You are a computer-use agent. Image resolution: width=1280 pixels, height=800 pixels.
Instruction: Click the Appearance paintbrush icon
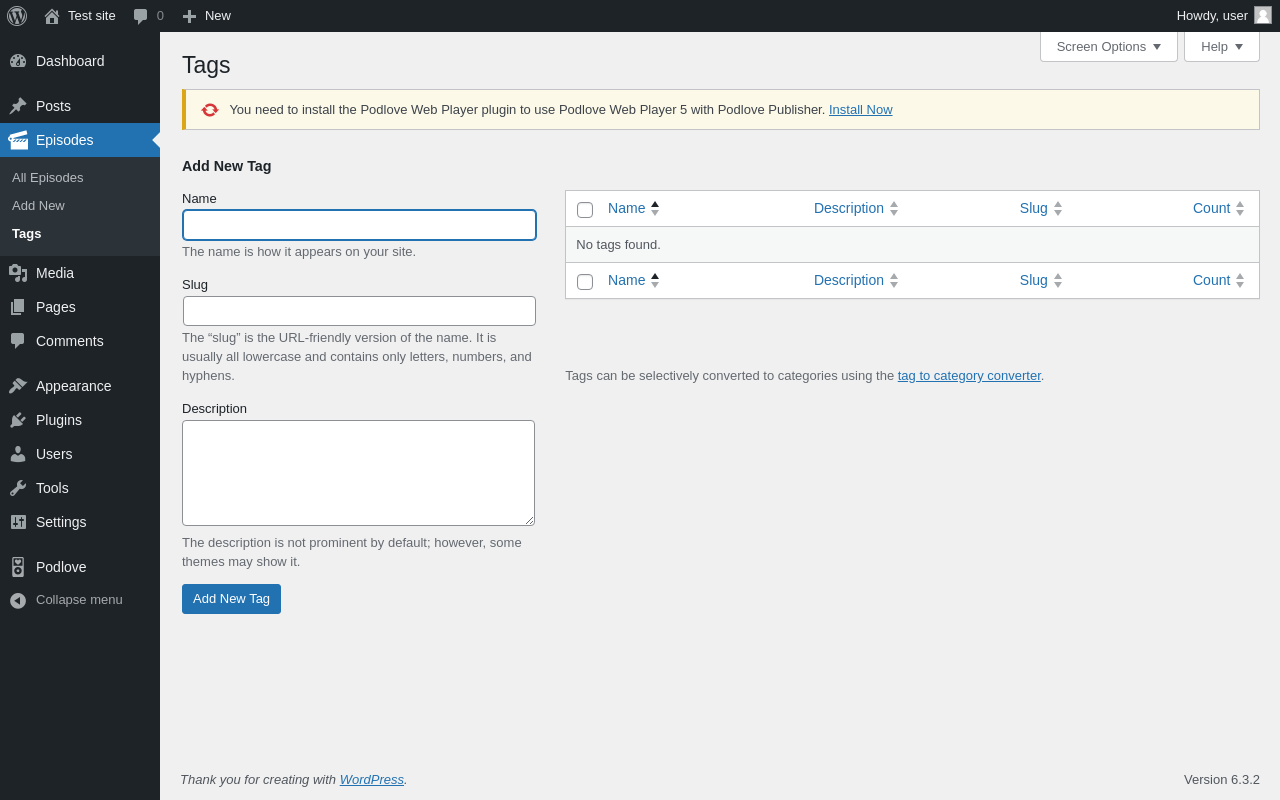click(x=18, y=386)
